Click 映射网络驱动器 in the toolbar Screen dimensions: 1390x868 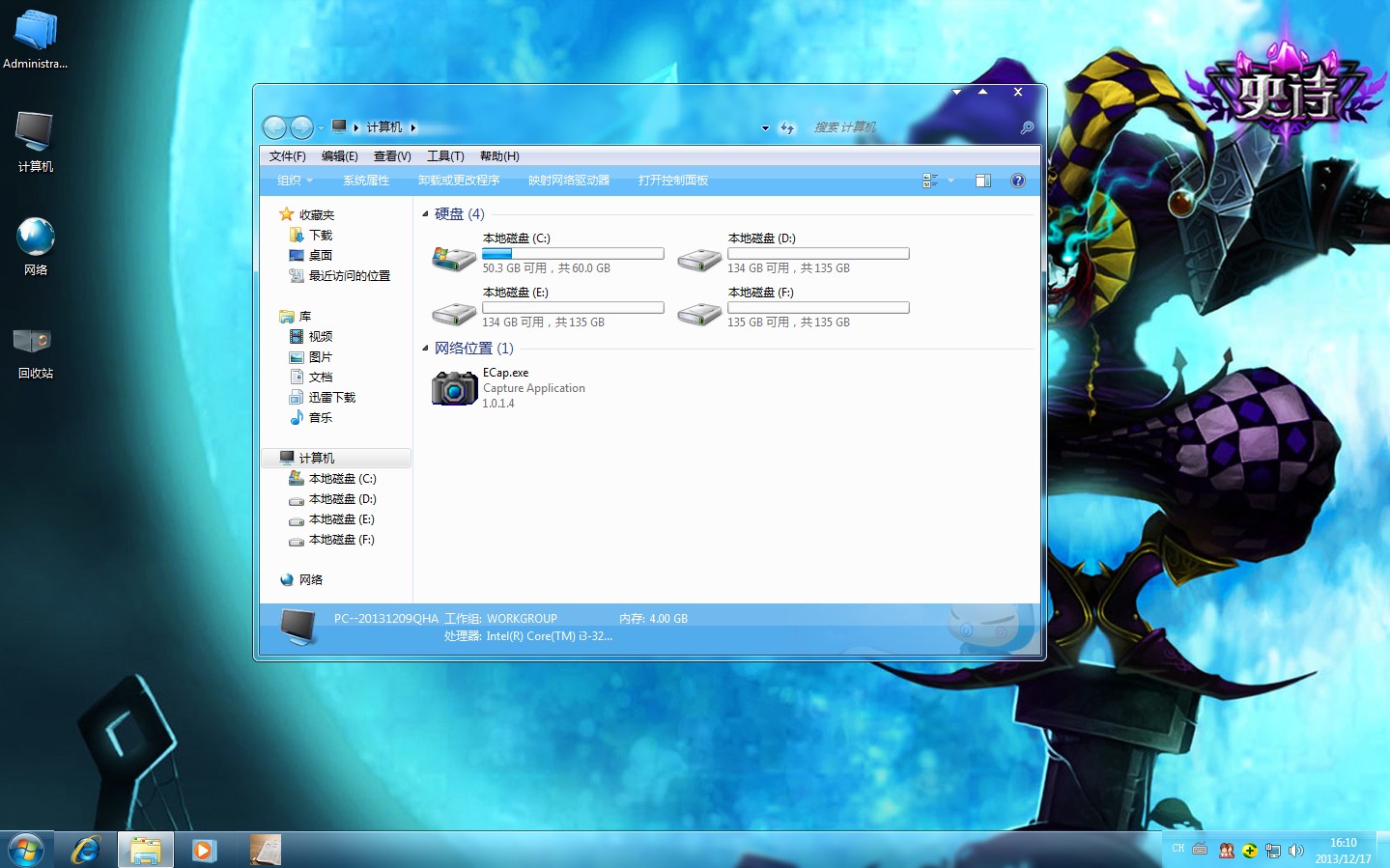(x=569, y=181)
